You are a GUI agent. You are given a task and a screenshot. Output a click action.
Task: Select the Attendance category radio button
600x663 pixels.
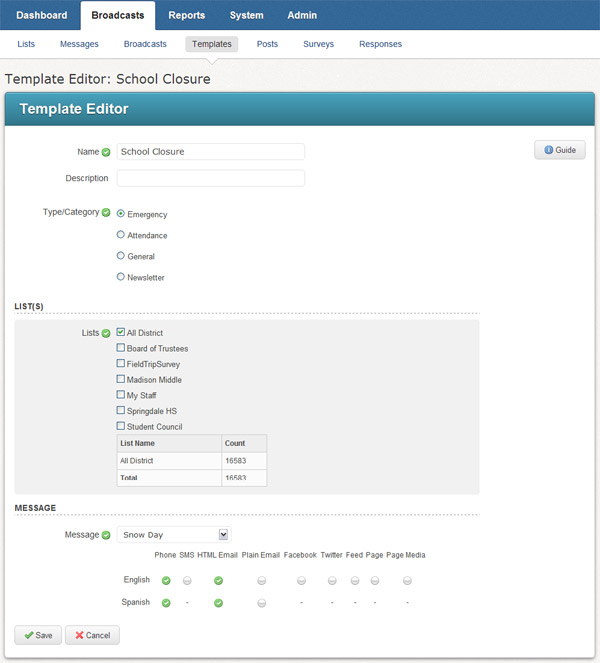(121, 235)
